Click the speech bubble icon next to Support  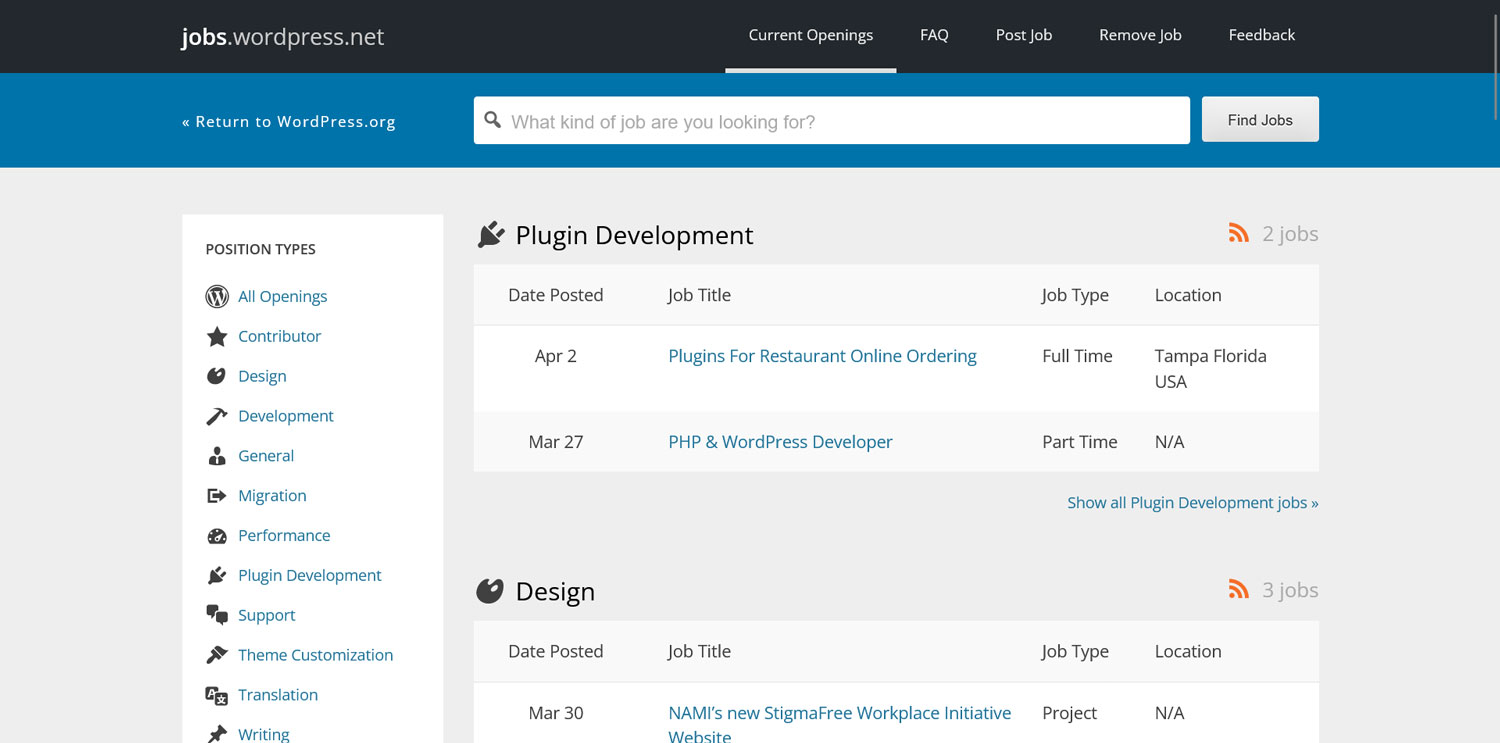[217, 615]
